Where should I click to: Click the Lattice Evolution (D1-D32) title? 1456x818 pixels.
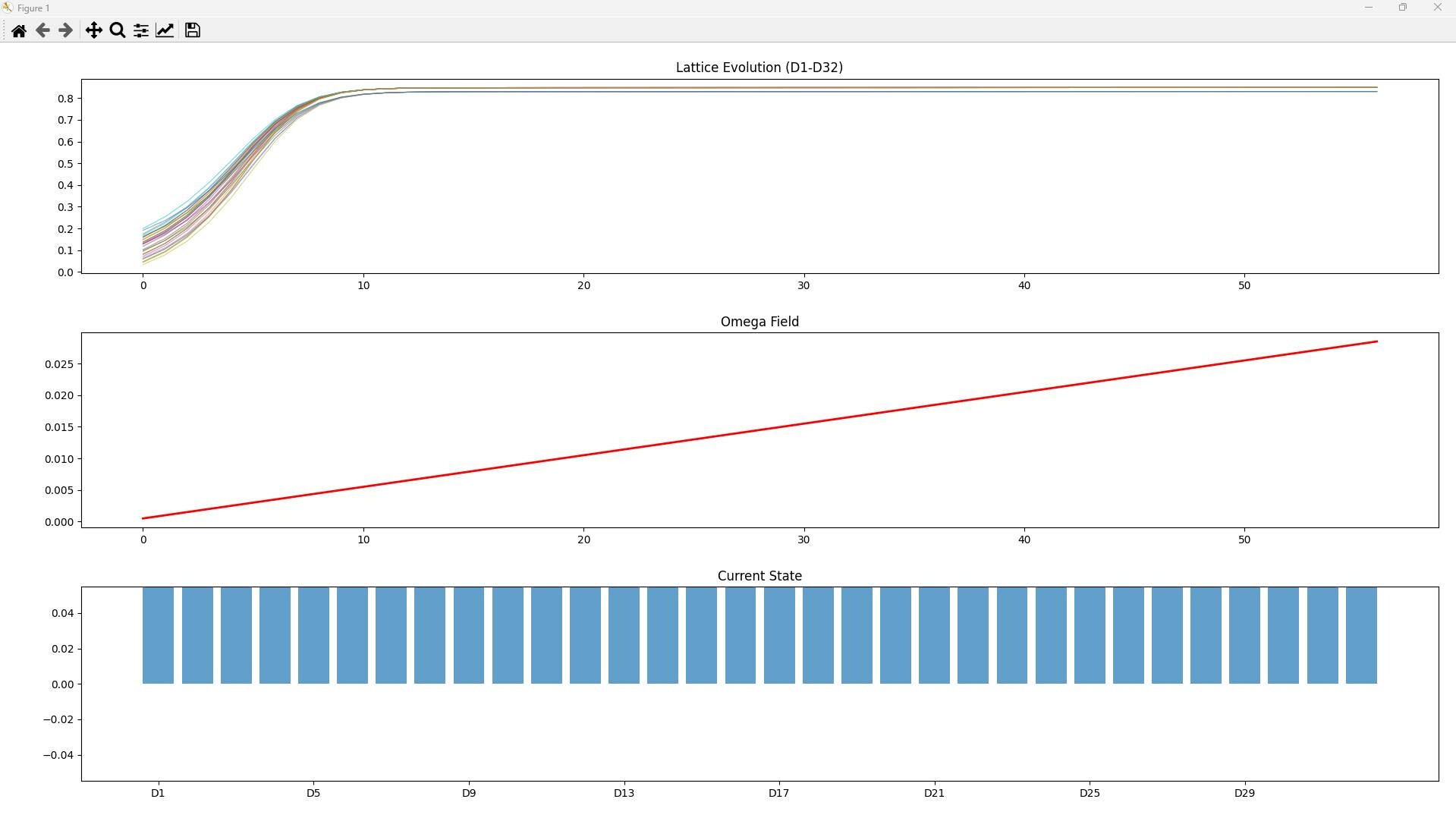coord(759,68)
